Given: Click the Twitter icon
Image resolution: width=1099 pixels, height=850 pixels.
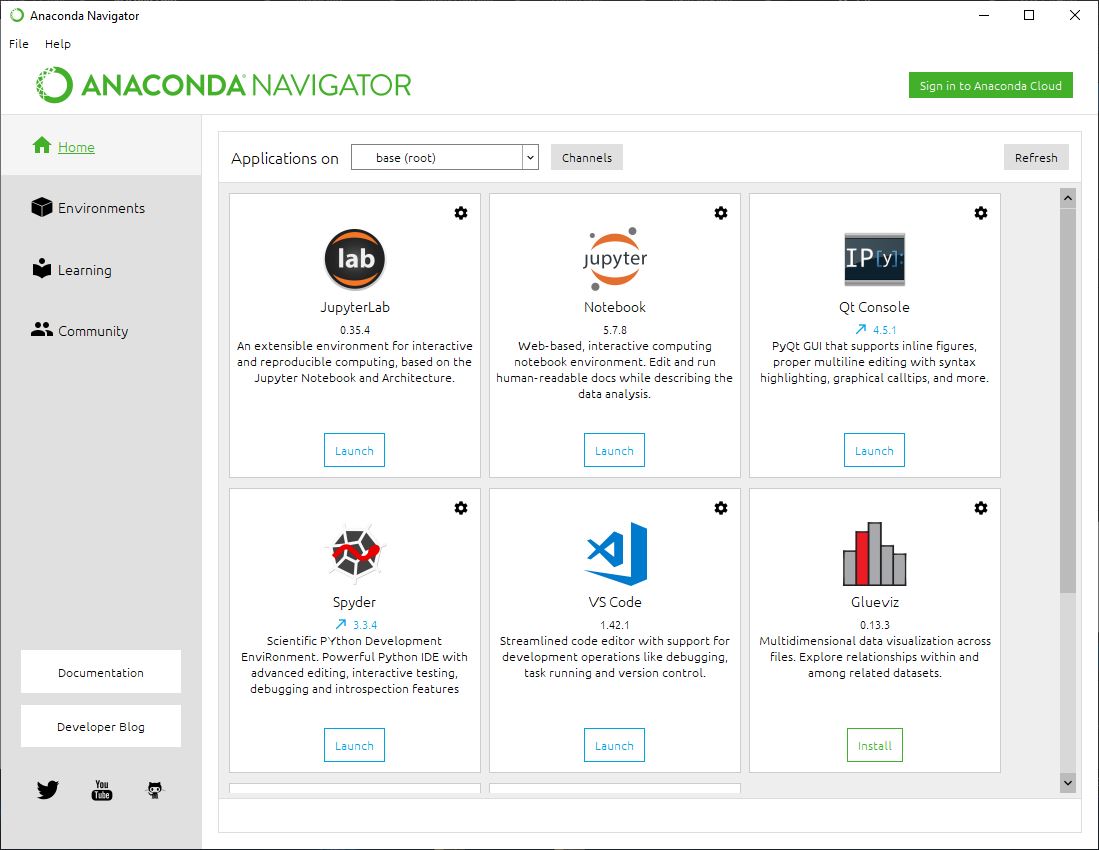Looking at the screenshot, I should (x=47, y=789).
